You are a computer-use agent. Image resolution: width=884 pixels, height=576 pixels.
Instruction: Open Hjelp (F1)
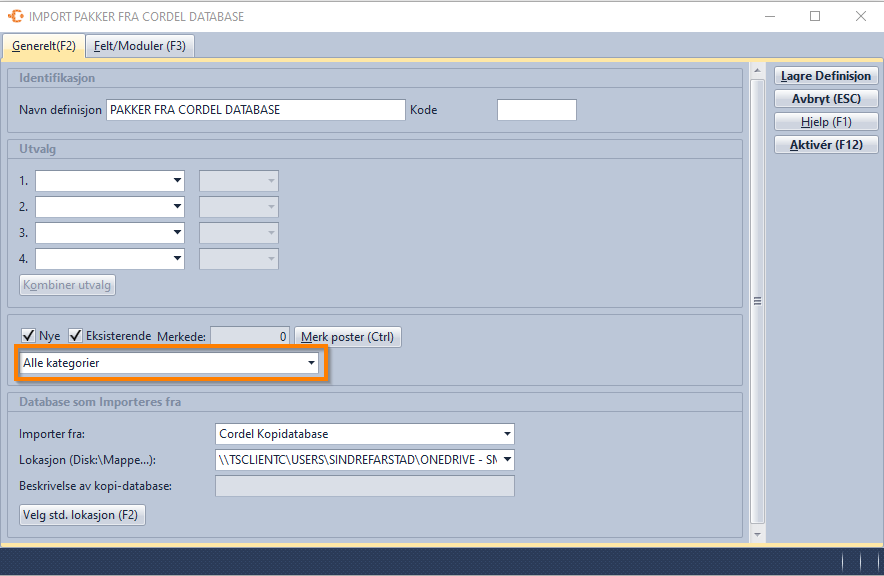[x=826, y=122]
